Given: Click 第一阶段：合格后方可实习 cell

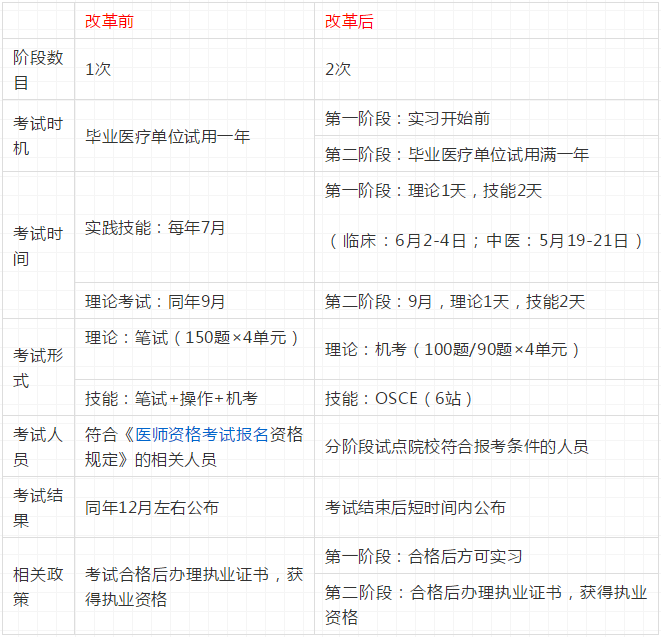Looking at the screenshot, I should point(423,556).
